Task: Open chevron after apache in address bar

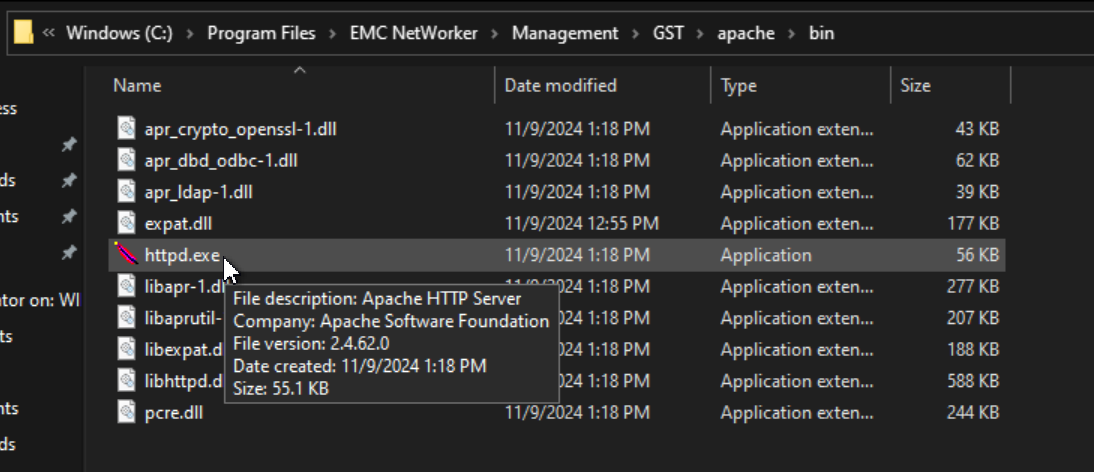Action: [792, 33]
